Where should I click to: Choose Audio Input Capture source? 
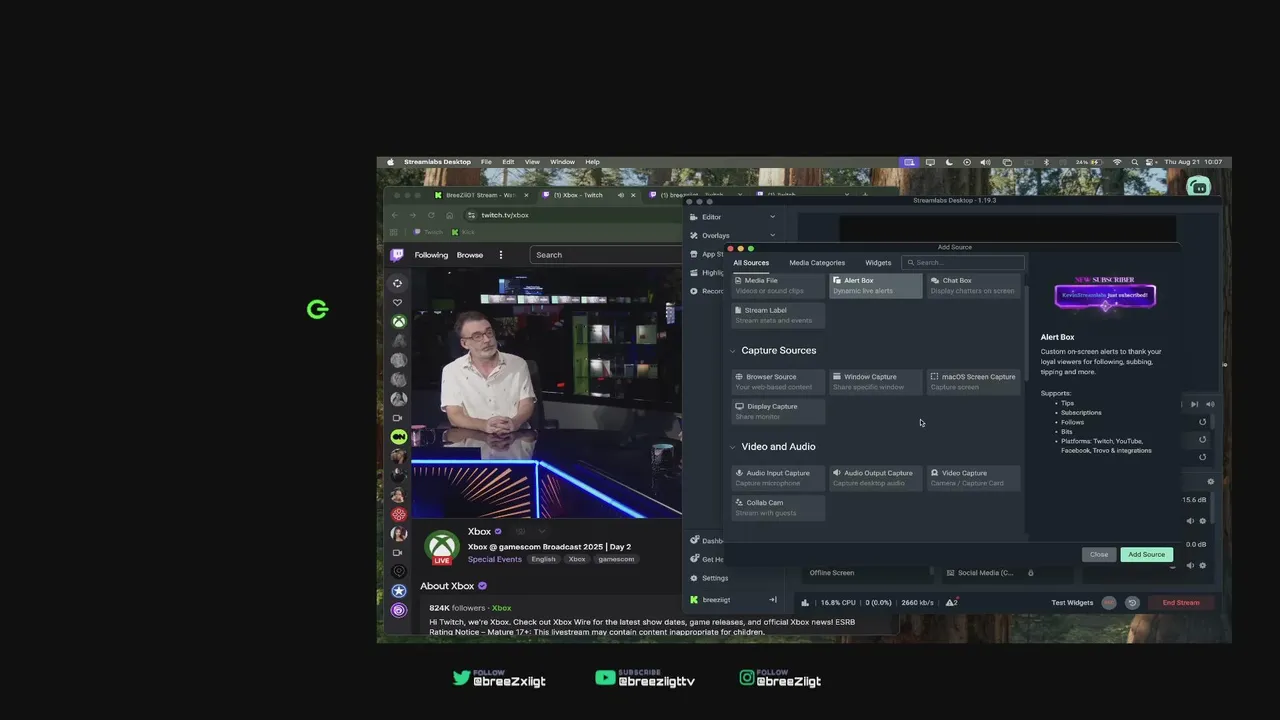click(778, 477)
